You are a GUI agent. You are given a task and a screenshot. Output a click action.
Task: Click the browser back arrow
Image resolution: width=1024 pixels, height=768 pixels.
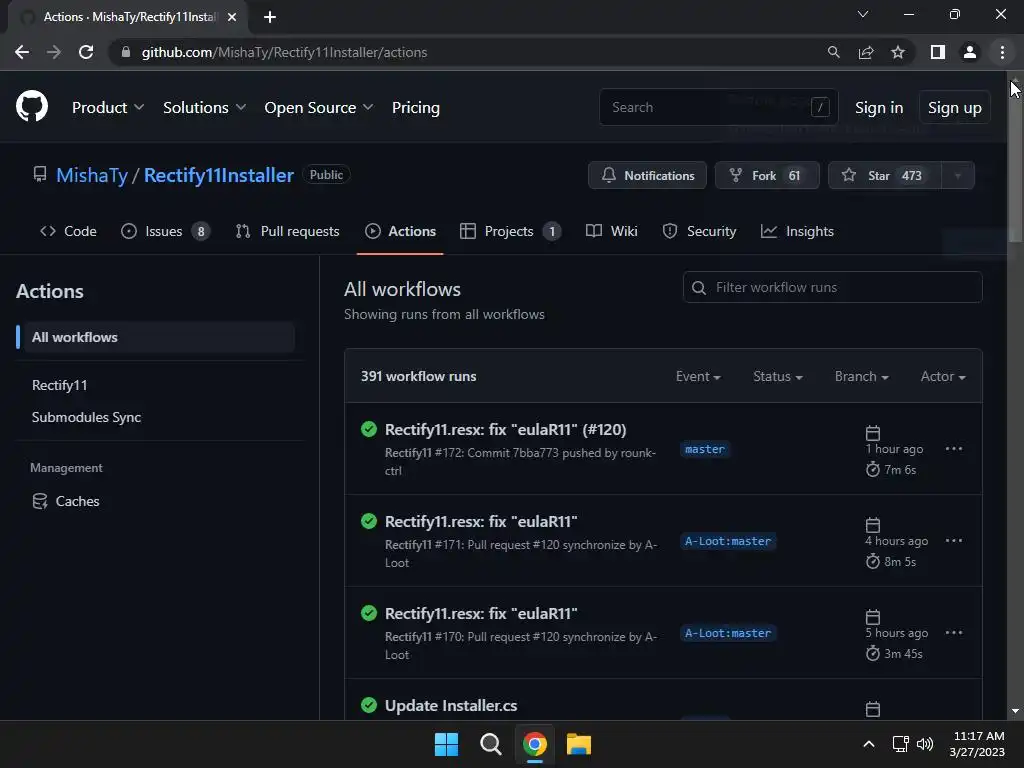[22, 52]
